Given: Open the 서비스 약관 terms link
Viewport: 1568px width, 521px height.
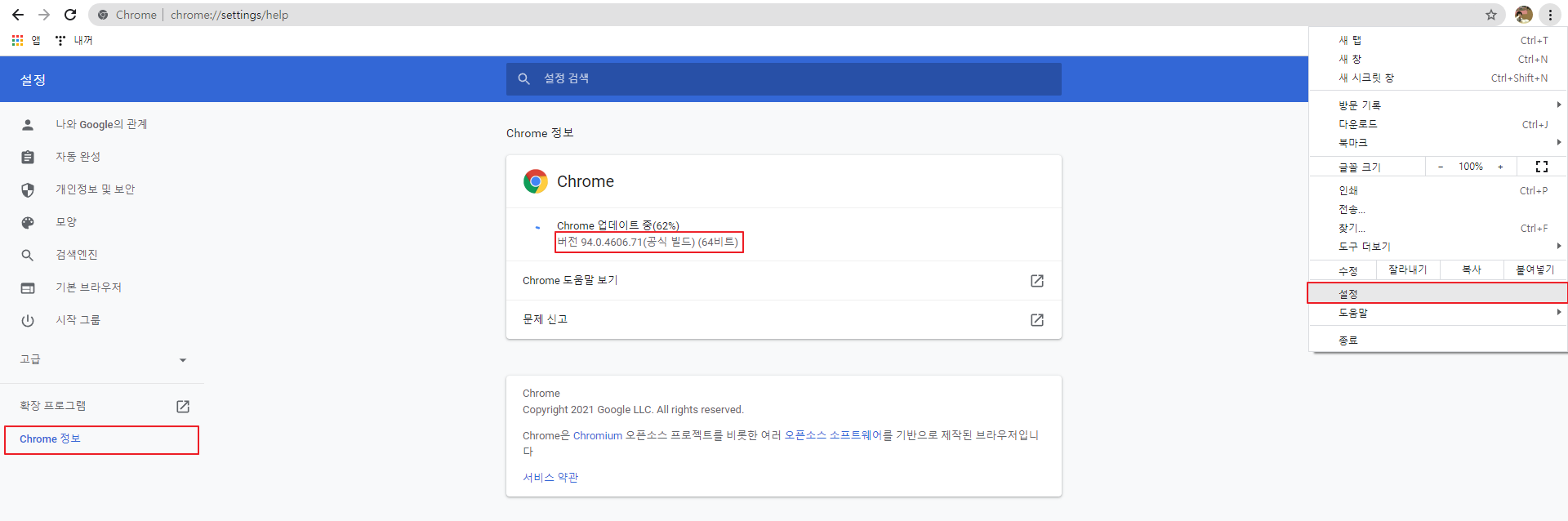Looking at the screenshot, I should coord(550,478).
